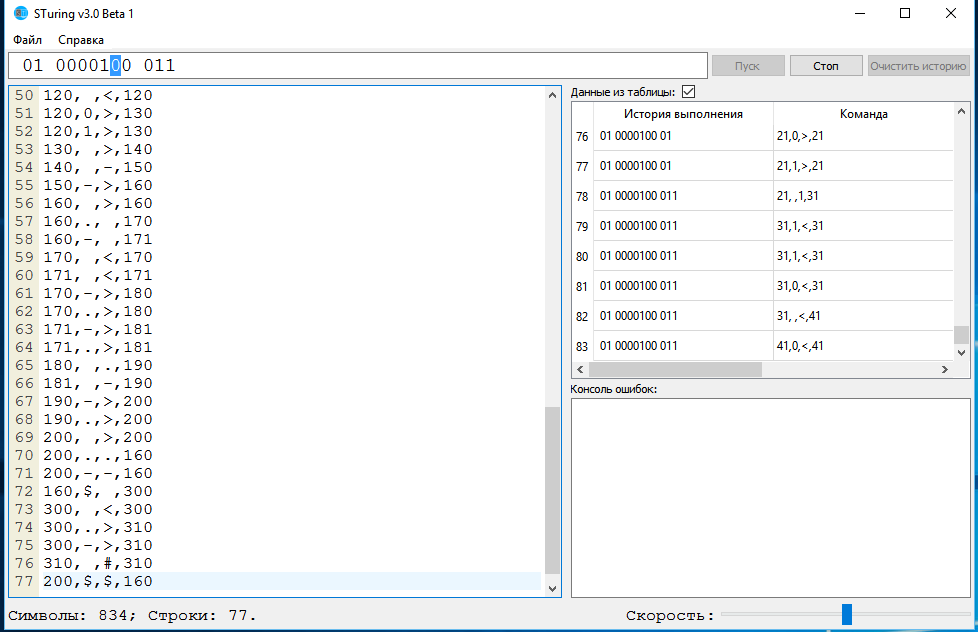This screenshot has height=632, width=978.
Task: Click code line '181, ,-,190'
Action: tap(98, 383)
